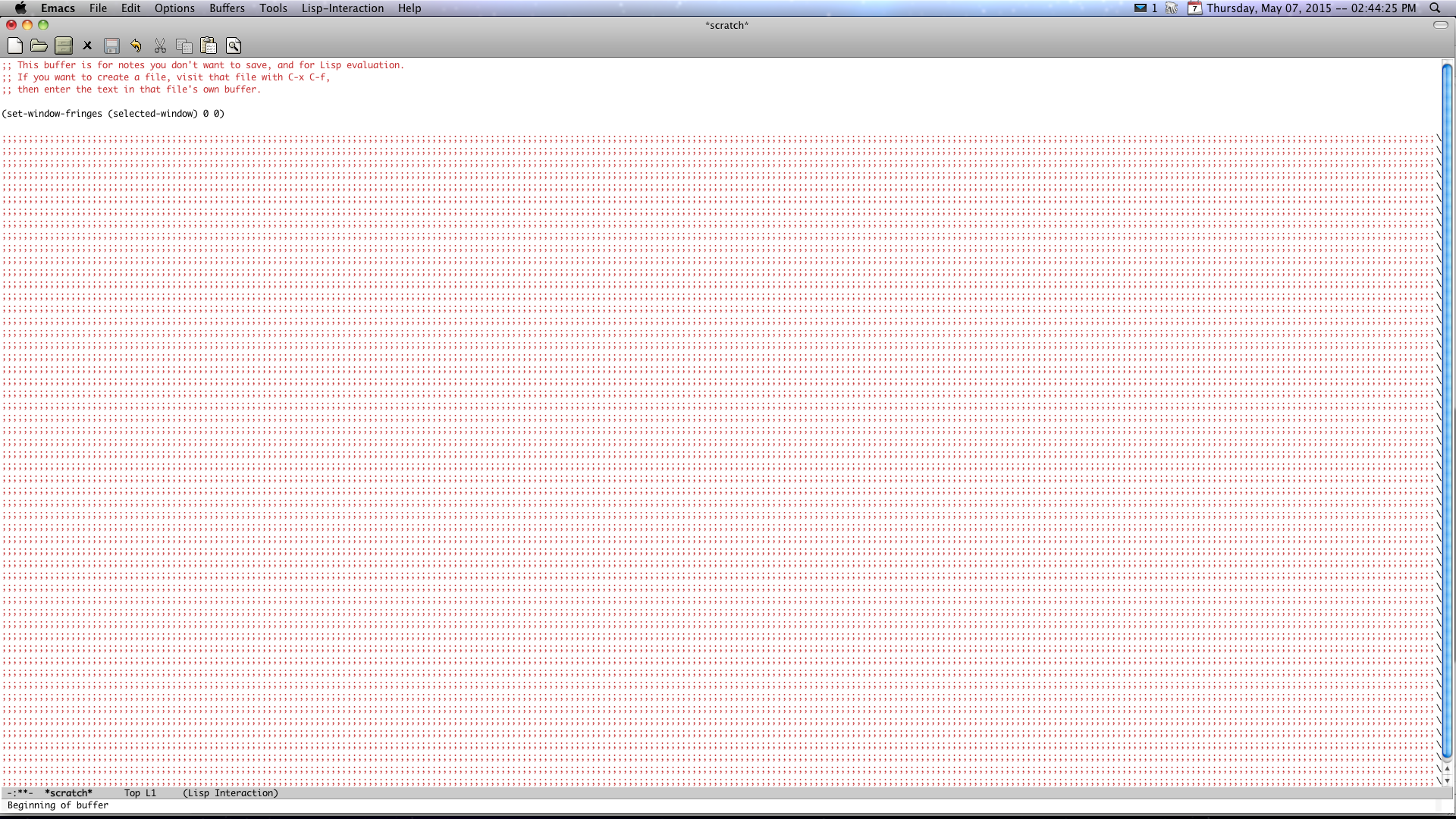Open the Emacs application menu
The image size is (1456, 819).
click(58, 8)
